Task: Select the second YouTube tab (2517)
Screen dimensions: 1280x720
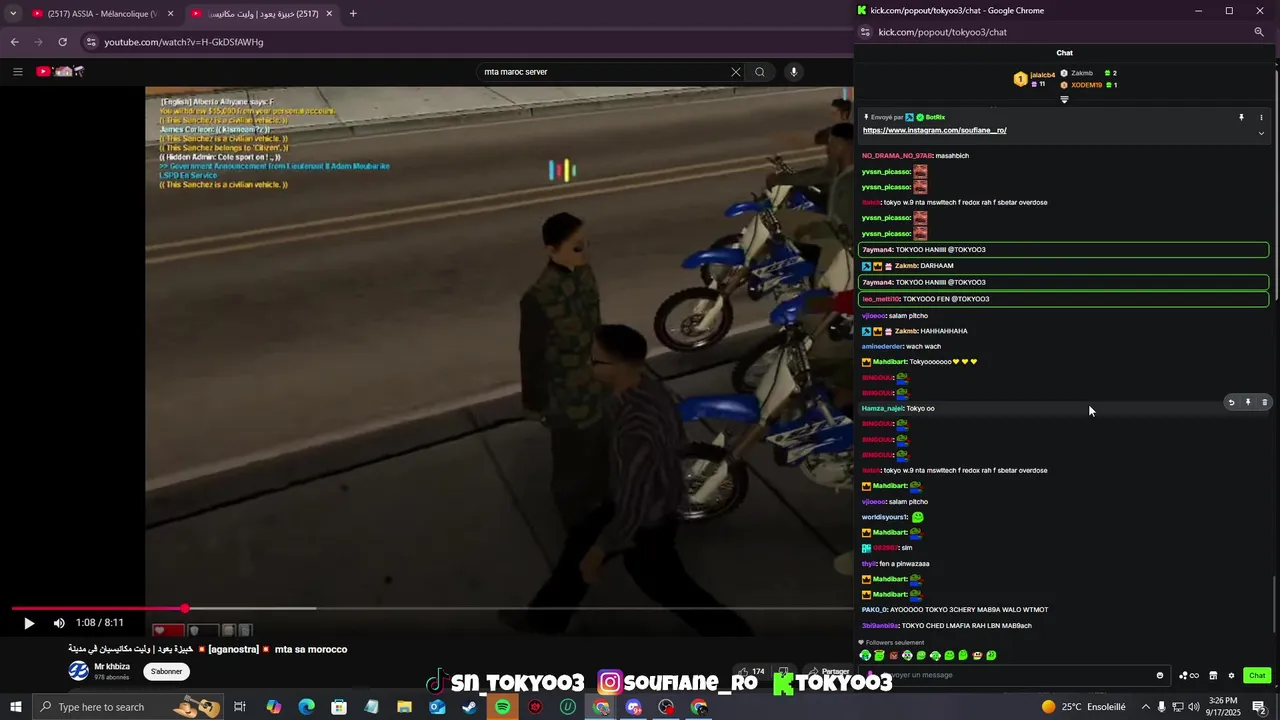Action: (262, 14)
